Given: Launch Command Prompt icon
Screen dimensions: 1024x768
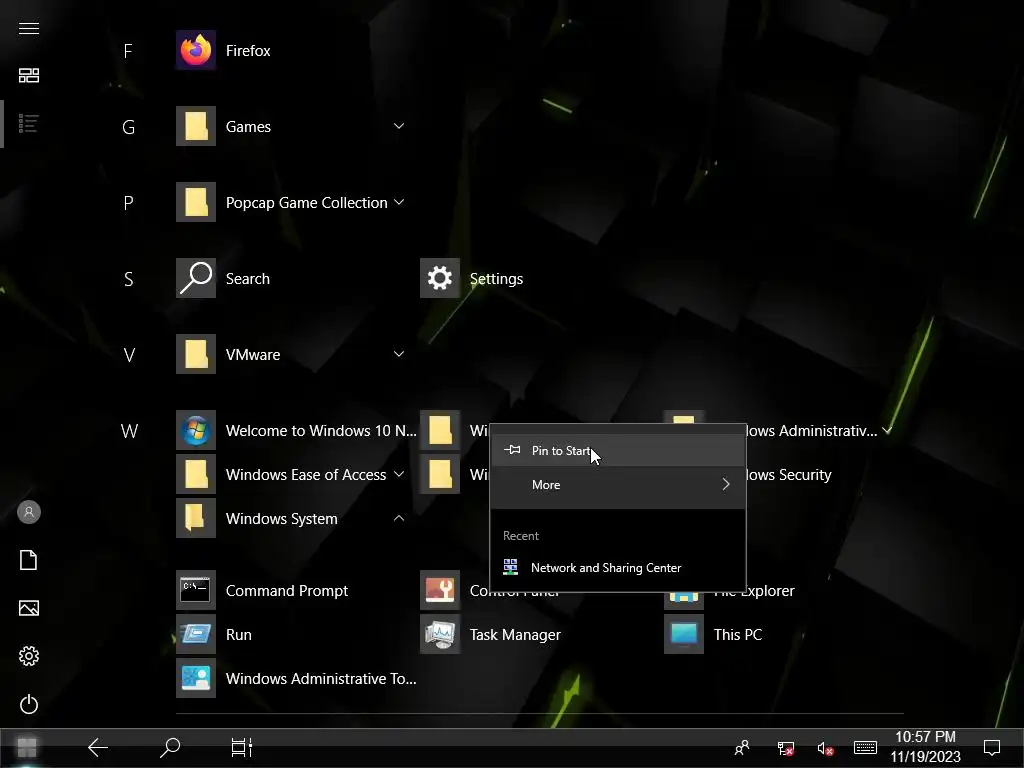Looking at the screenshot, I should click(x=195, y=590).
